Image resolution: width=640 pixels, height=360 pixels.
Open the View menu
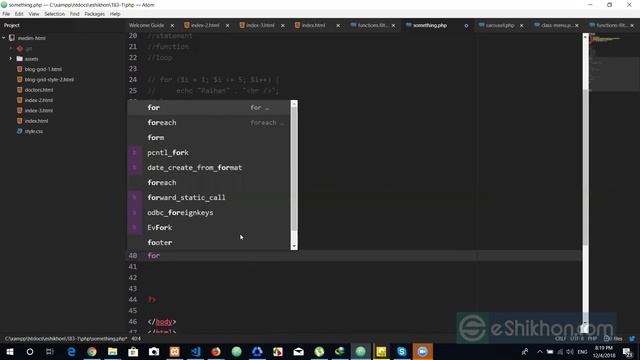(34, 14)
